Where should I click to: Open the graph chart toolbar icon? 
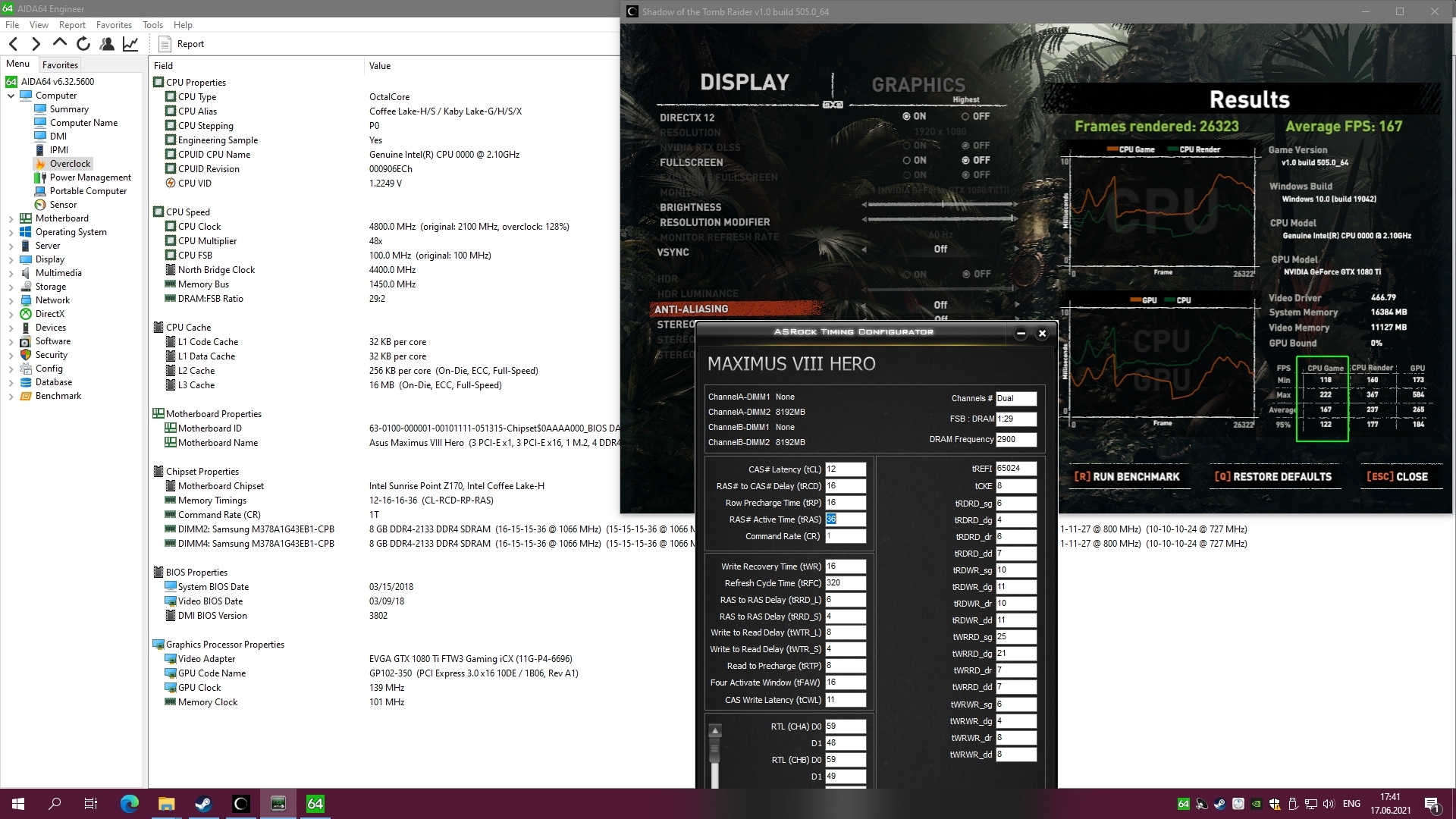tap(130, 44)
